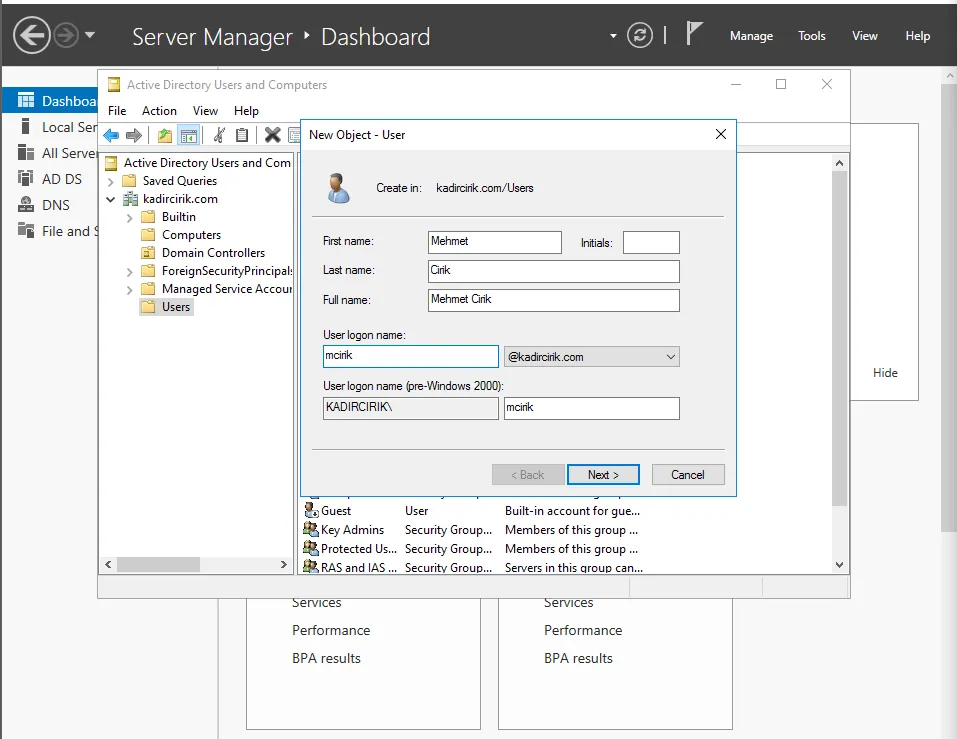Click the Delete X toolbar icon
This screenshot has width=957, height=739.
273,135
